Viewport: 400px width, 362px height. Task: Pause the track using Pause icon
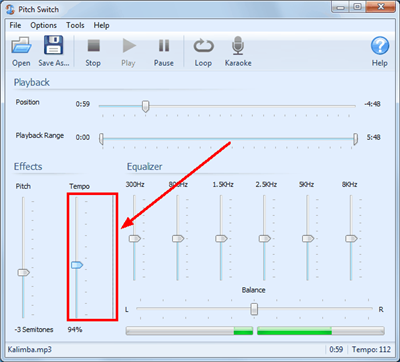164,45
